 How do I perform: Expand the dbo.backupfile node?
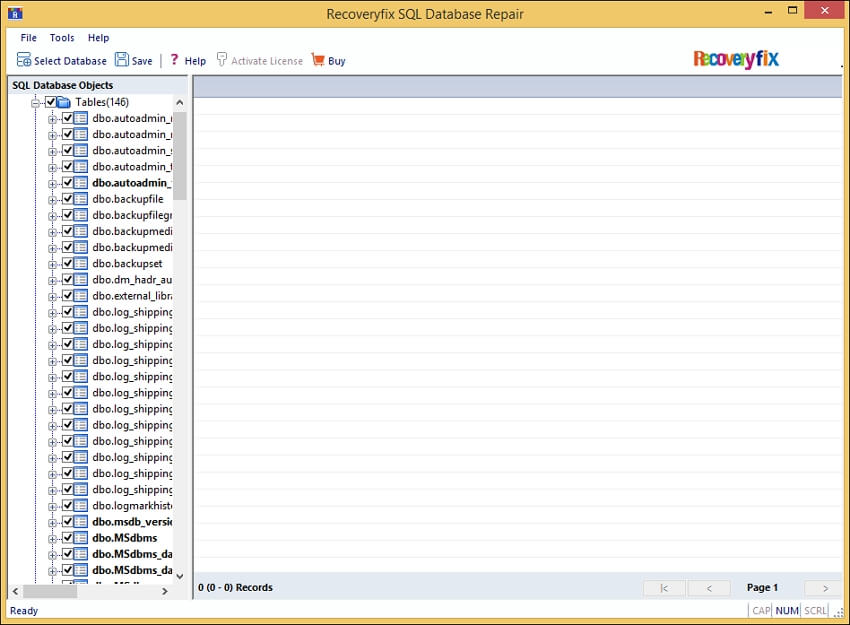(53, 200)
